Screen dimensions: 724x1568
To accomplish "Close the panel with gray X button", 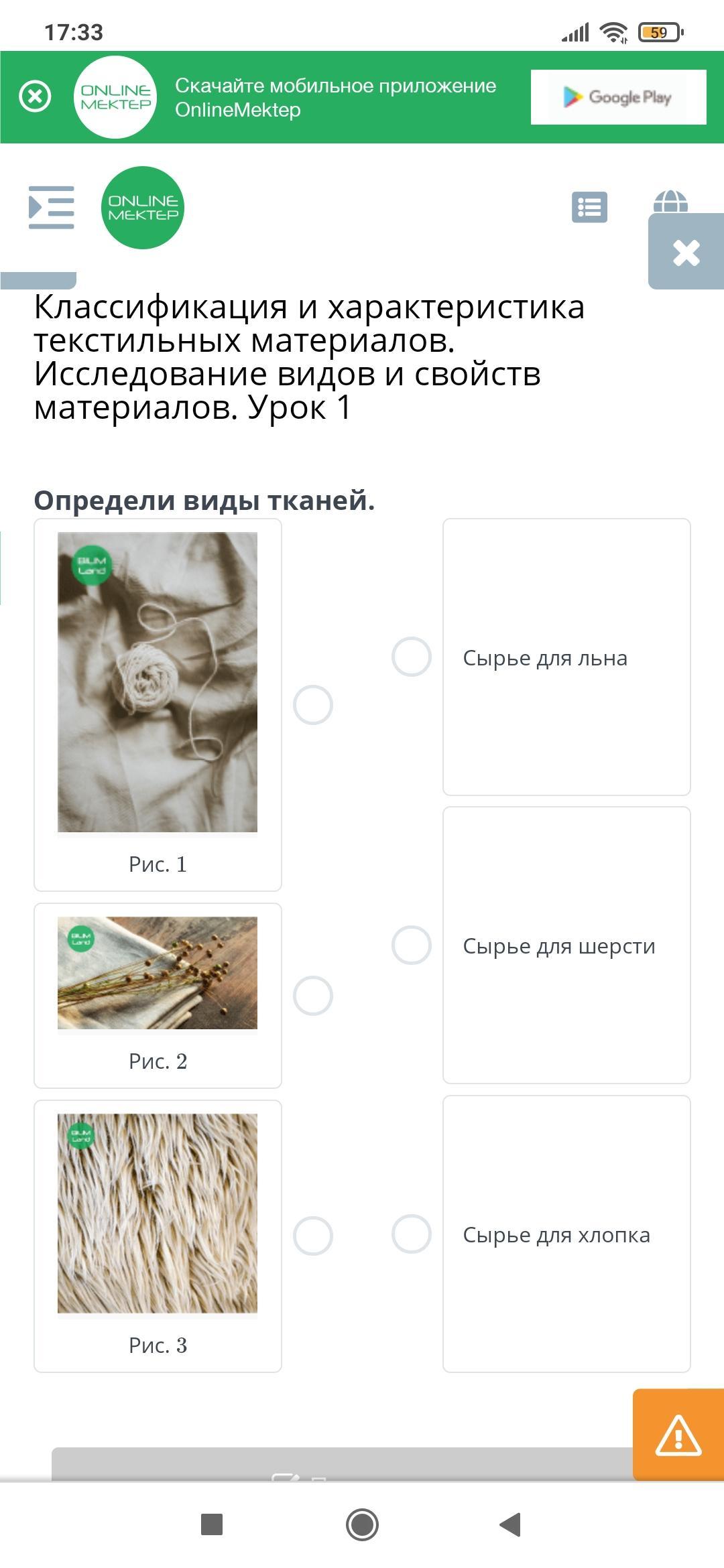I will (x=686, y=252).
